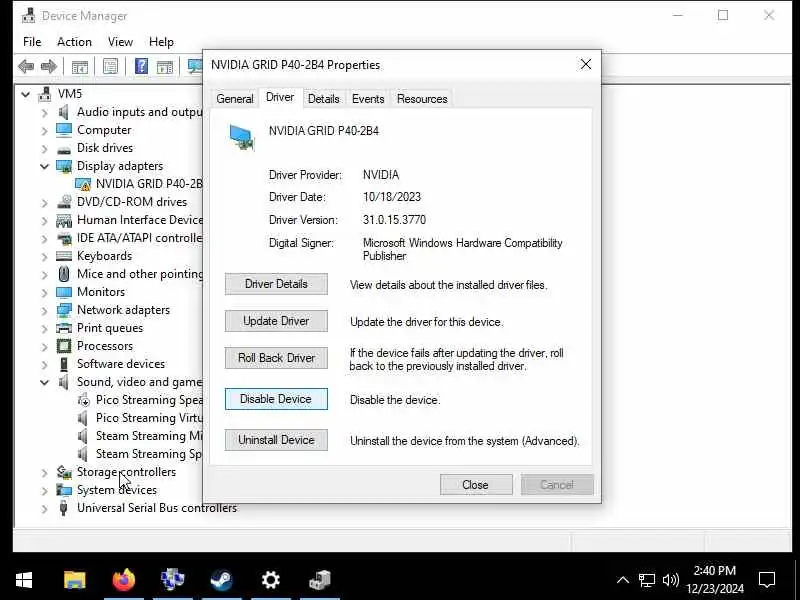This screenshot has height=600, width=800.
Task: Click the Network adapters category icon
Action: click(64, 310)
